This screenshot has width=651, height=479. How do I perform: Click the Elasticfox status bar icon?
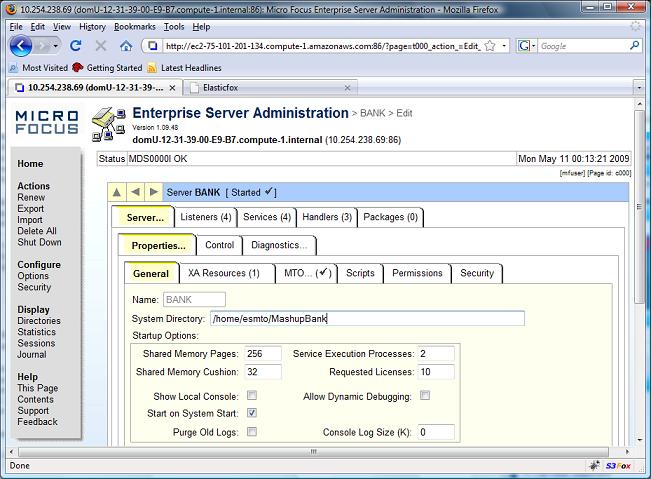[595, 466]
